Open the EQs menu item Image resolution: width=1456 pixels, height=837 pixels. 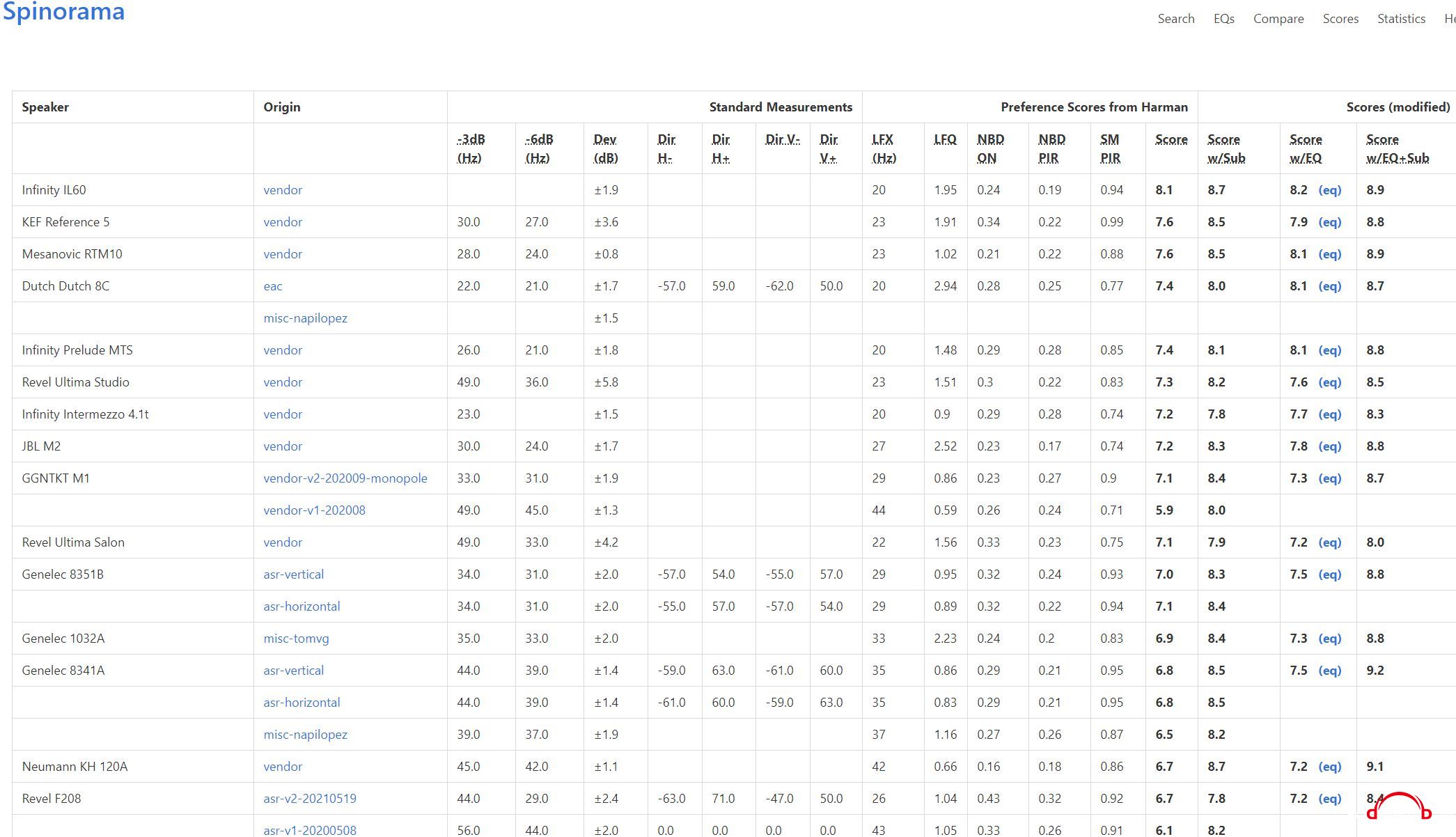coord(1224,19)
